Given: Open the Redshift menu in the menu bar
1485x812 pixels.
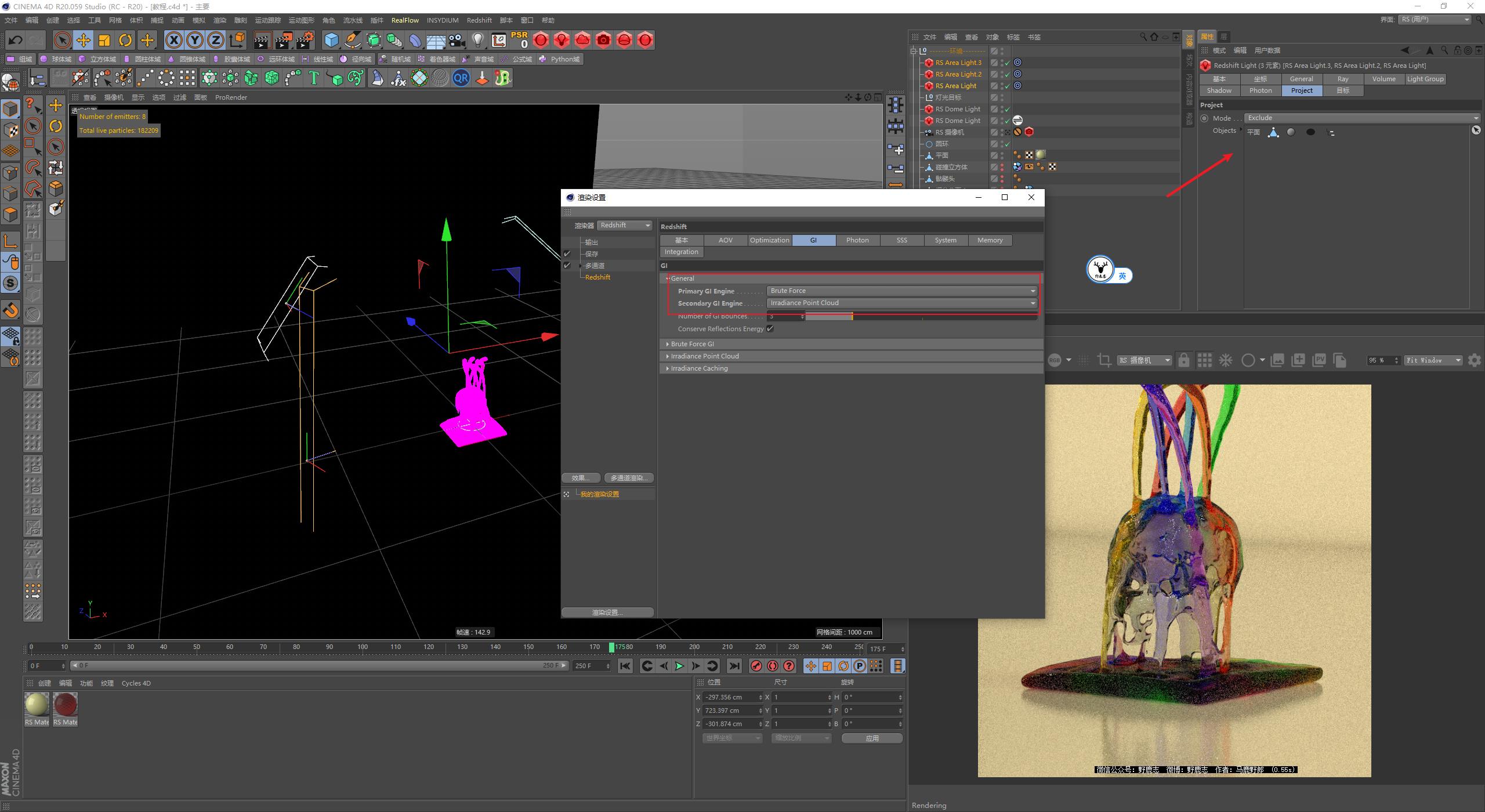Looking at the screenshot, I should (479, 20).
